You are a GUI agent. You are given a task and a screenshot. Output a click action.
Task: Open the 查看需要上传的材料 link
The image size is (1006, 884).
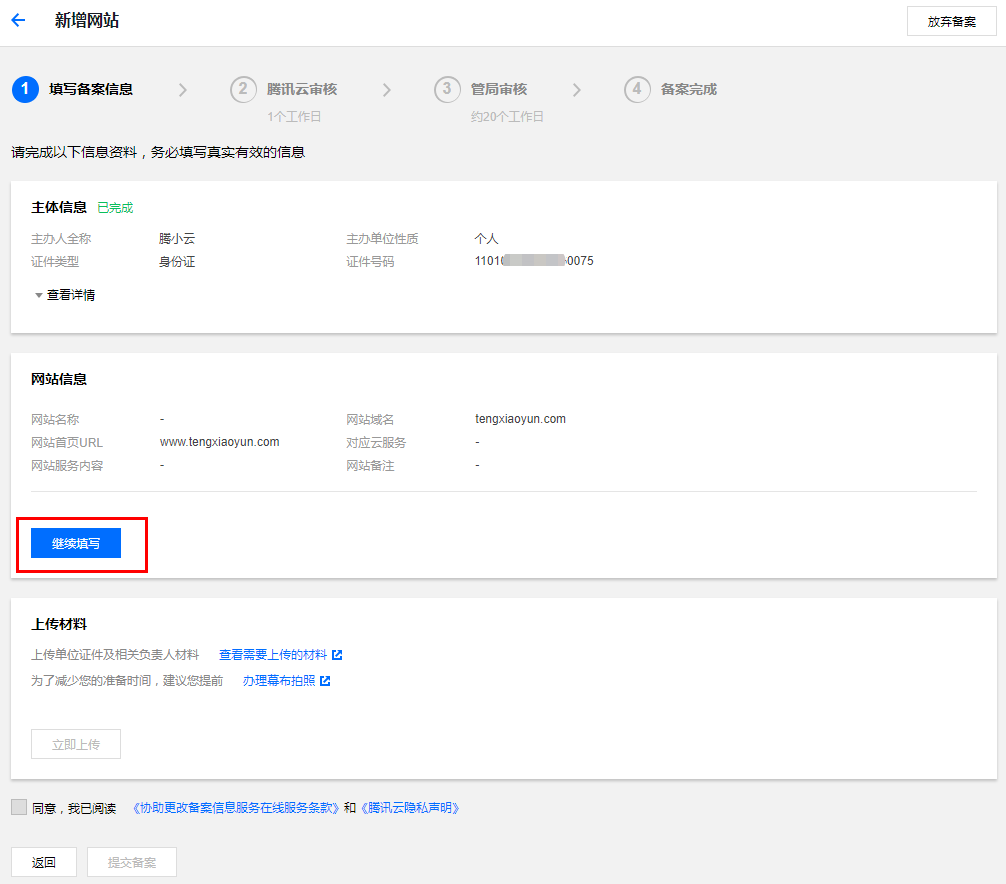272,655
